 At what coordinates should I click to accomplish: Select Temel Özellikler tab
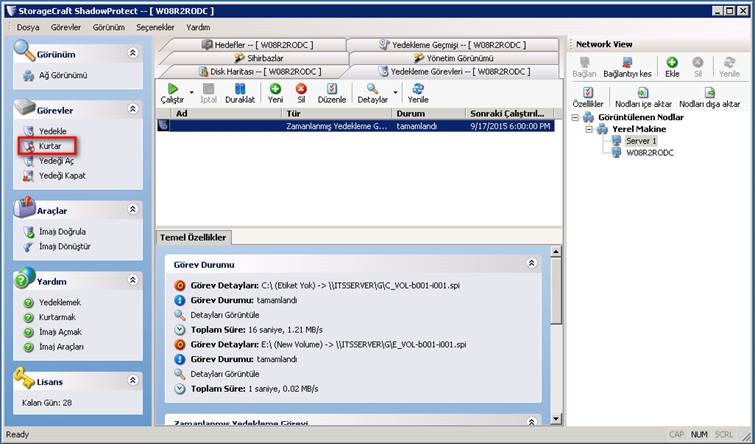coord(193,237)
